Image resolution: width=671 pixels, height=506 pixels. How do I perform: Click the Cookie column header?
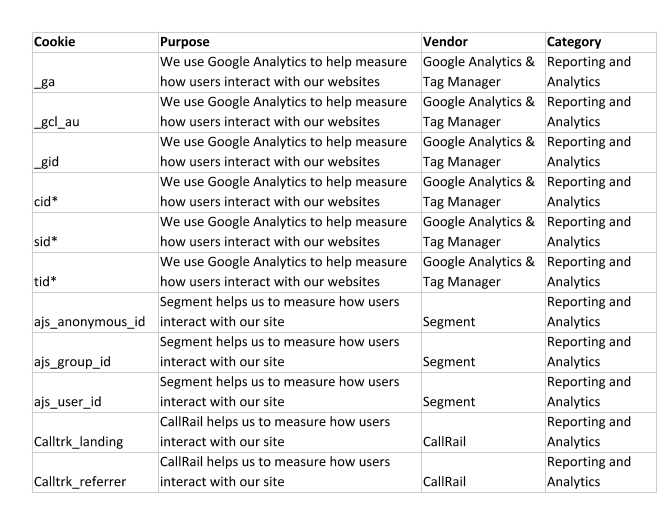pyautogui.click(x=55, y=42)
